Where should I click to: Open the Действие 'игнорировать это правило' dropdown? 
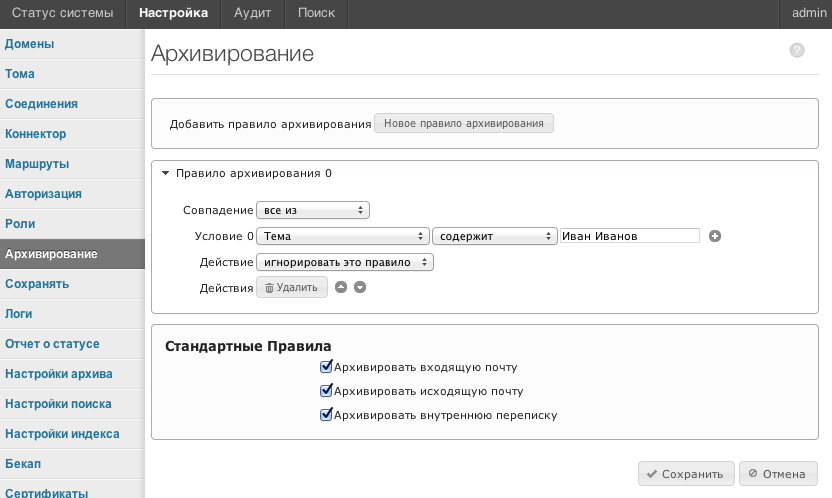click(x=345, y=262)
